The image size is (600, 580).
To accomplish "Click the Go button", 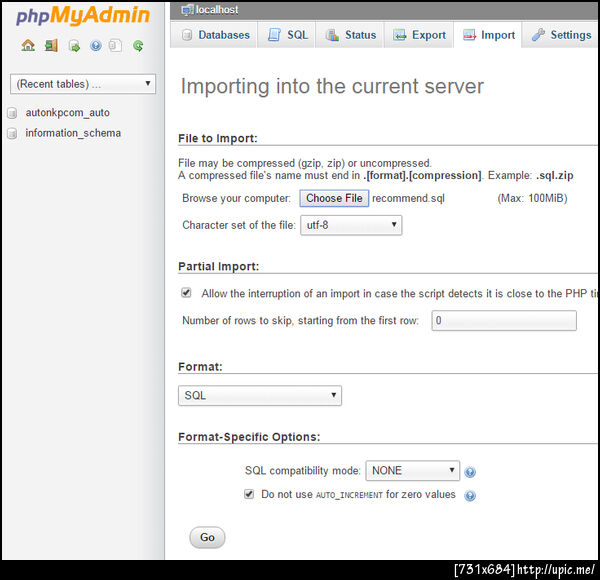I will 207,538.
